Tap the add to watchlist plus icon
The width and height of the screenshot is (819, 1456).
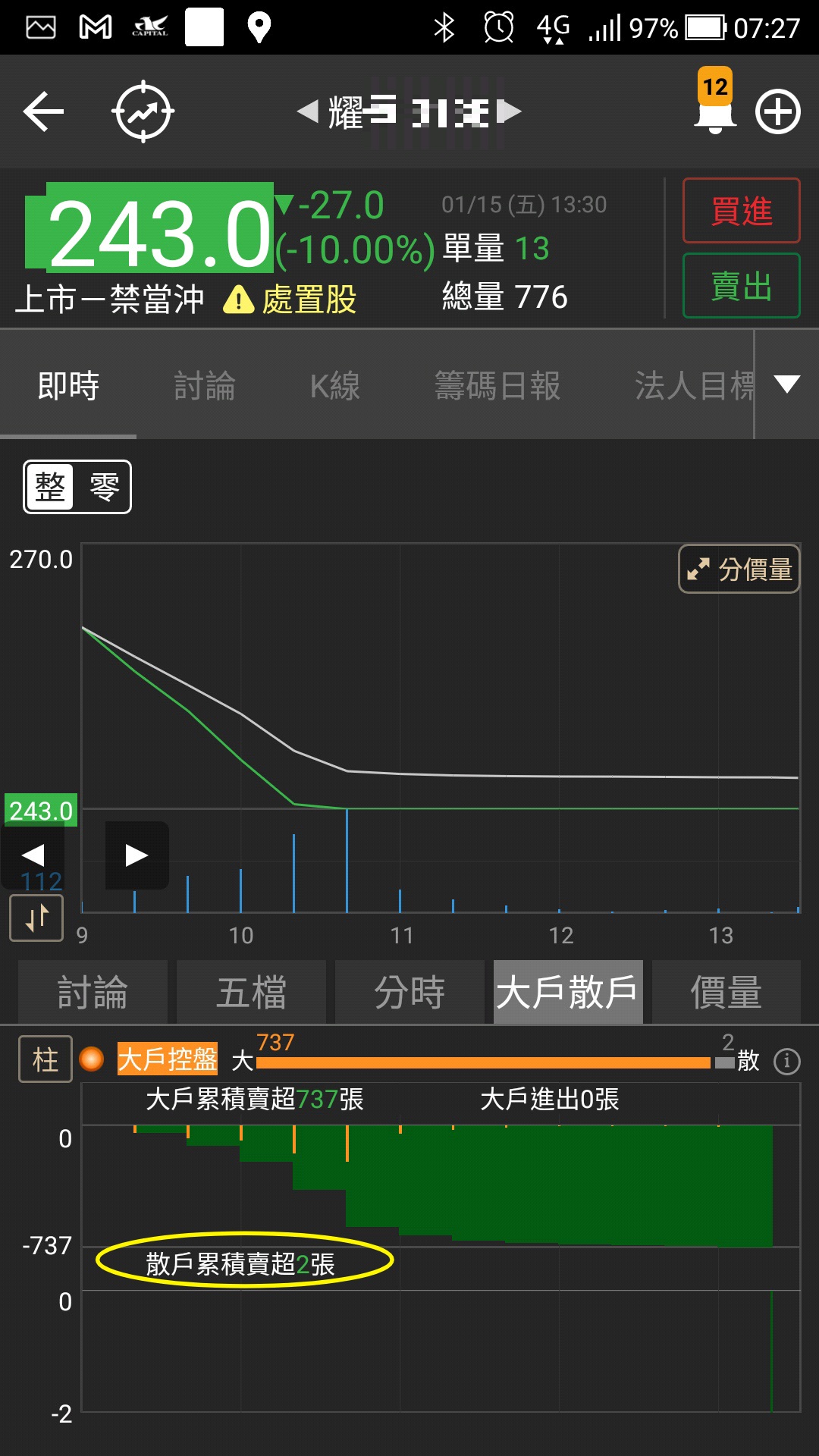click(x=777, y=112)
